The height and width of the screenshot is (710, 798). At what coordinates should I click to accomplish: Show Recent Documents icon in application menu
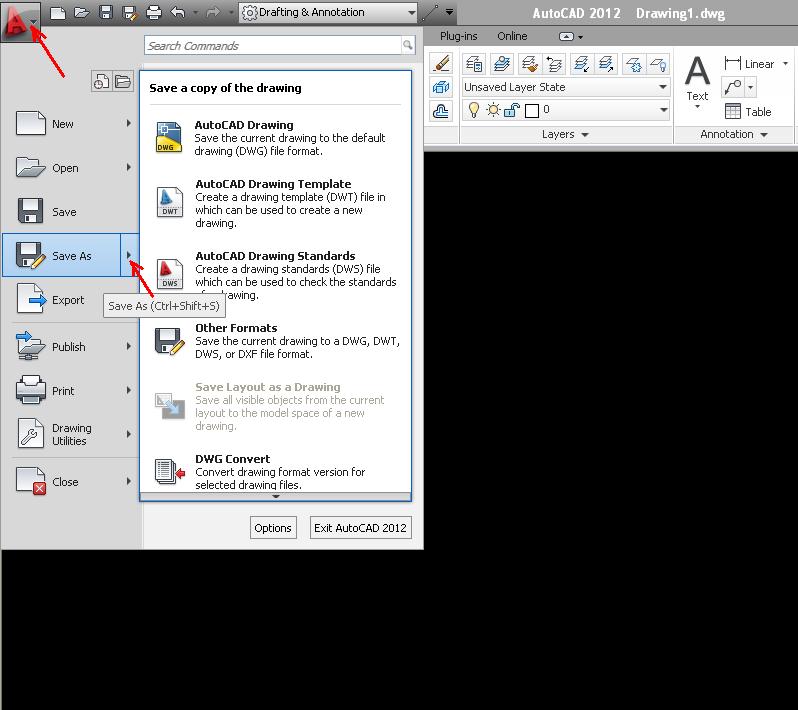coord(101,81)
